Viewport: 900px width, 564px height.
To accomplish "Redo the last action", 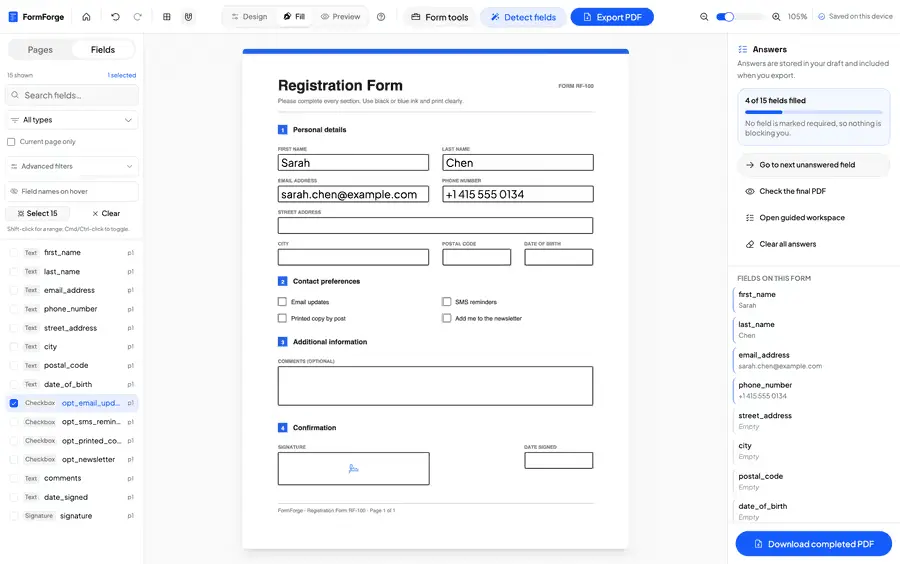I will [x=137, y=17].
